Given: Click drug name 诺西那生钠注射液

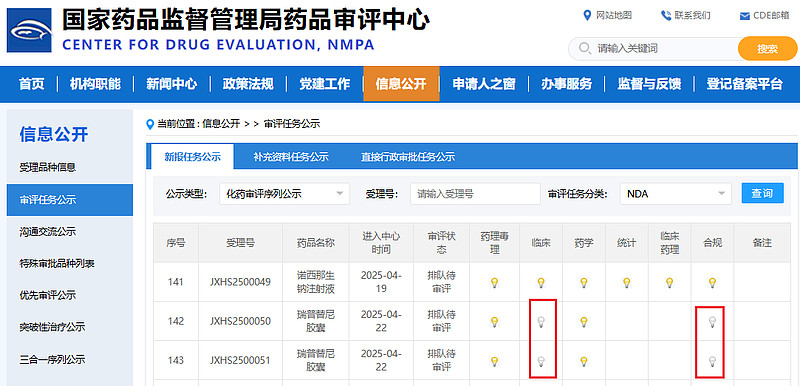Looking at the screenshot, I should [x=316, y=282].
